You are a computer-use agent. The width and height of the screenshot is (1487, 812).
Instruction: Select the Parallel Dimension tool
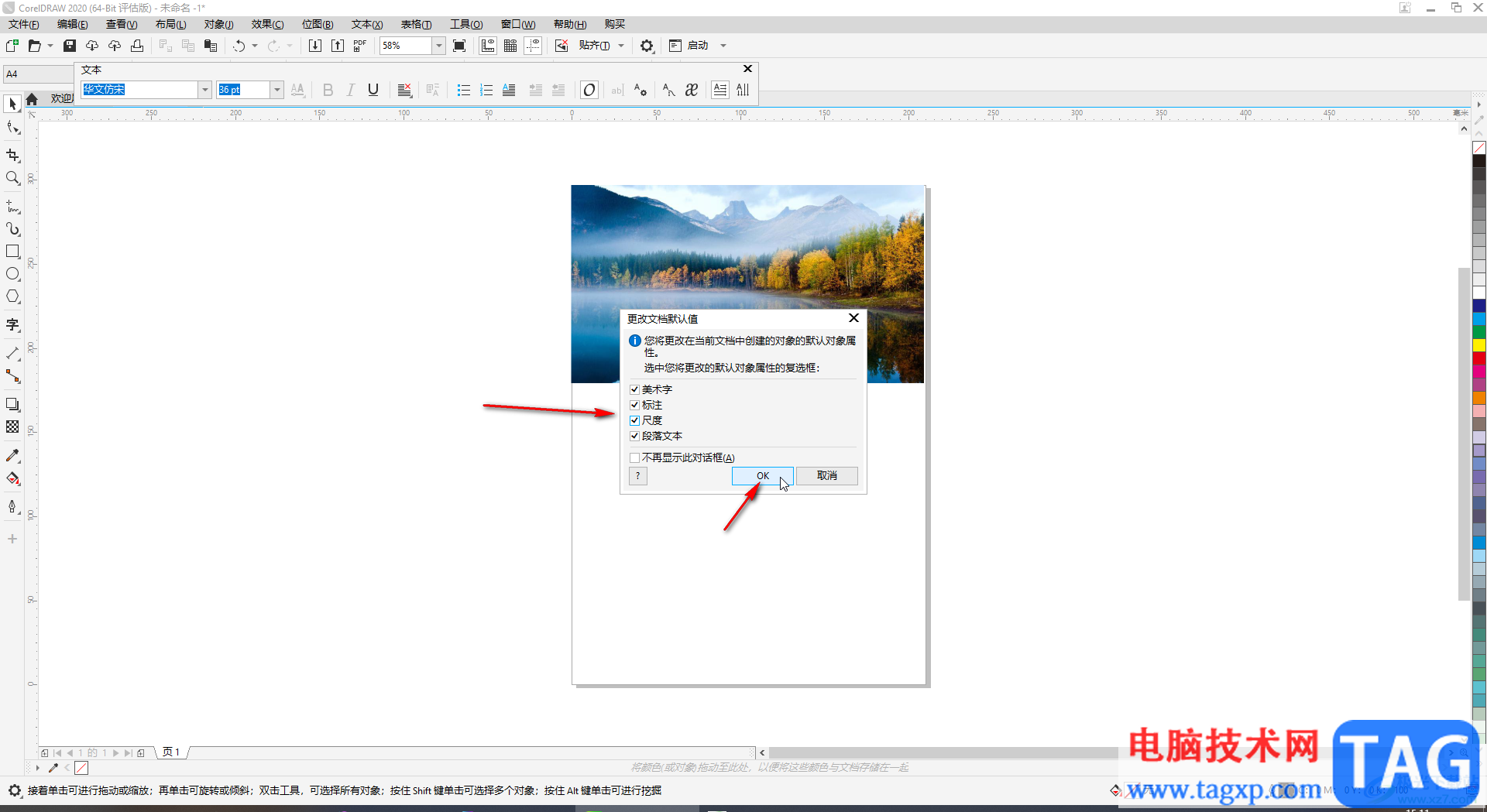pos(12,354)
